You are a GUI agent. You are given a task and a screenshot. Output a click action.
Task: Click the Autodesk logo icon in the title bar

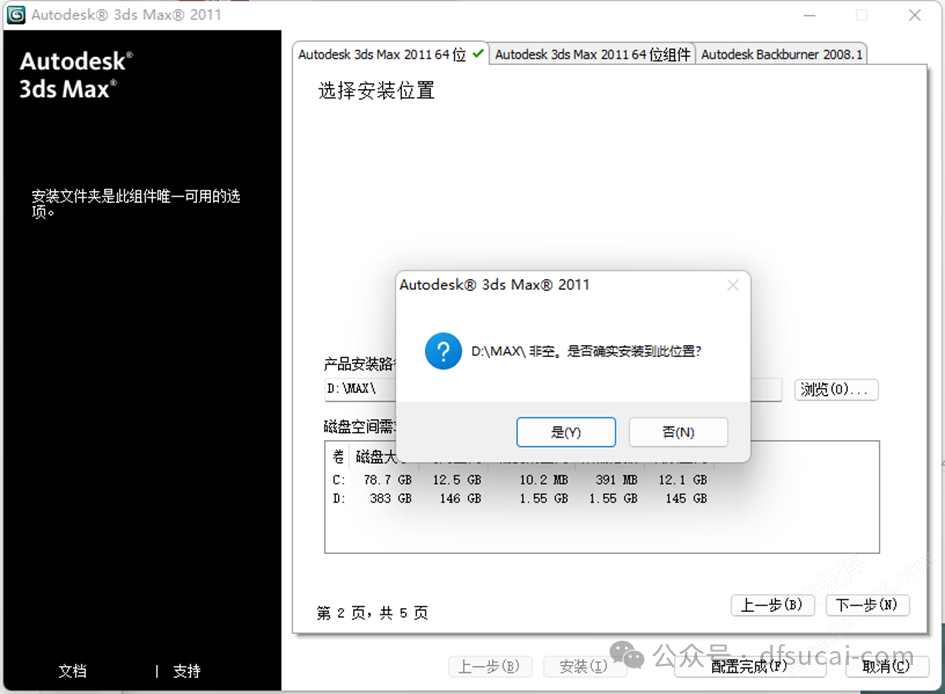pyautogui.click(x=15, y=15)
